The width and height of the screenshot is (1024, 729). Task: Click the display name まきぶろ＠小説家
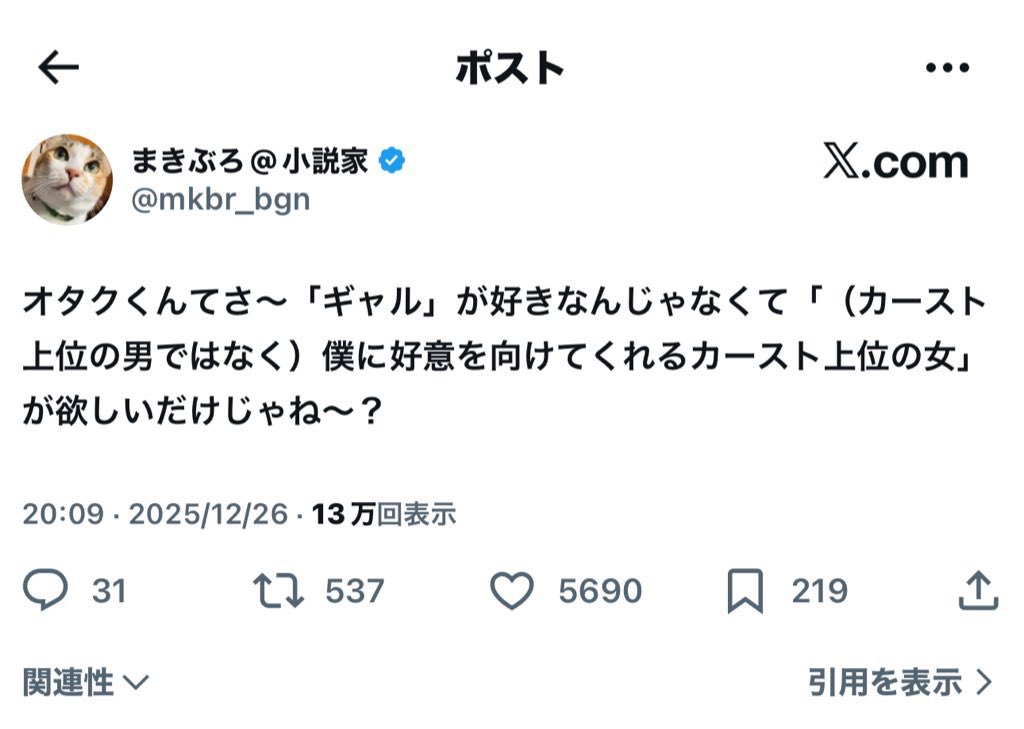[249, 160]
